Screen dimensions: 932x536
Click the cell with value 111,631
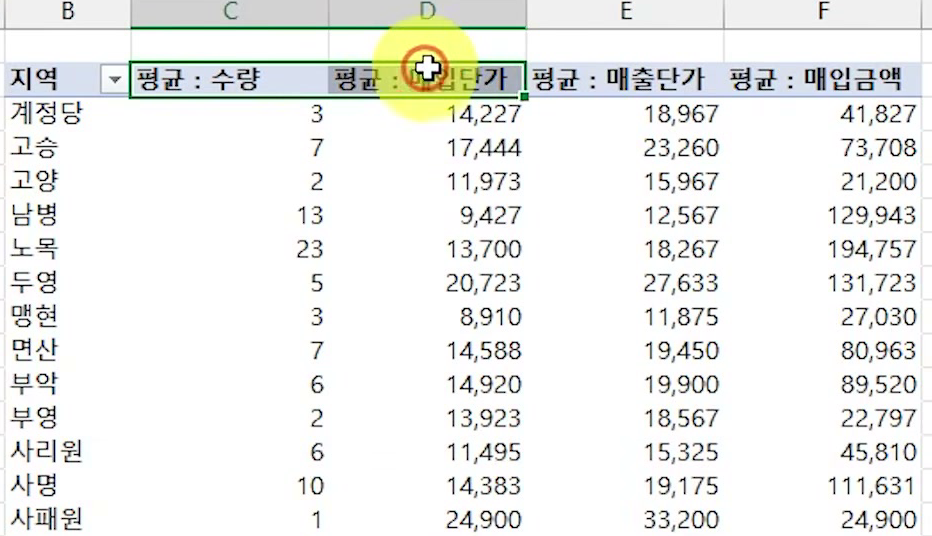(823, 485)
